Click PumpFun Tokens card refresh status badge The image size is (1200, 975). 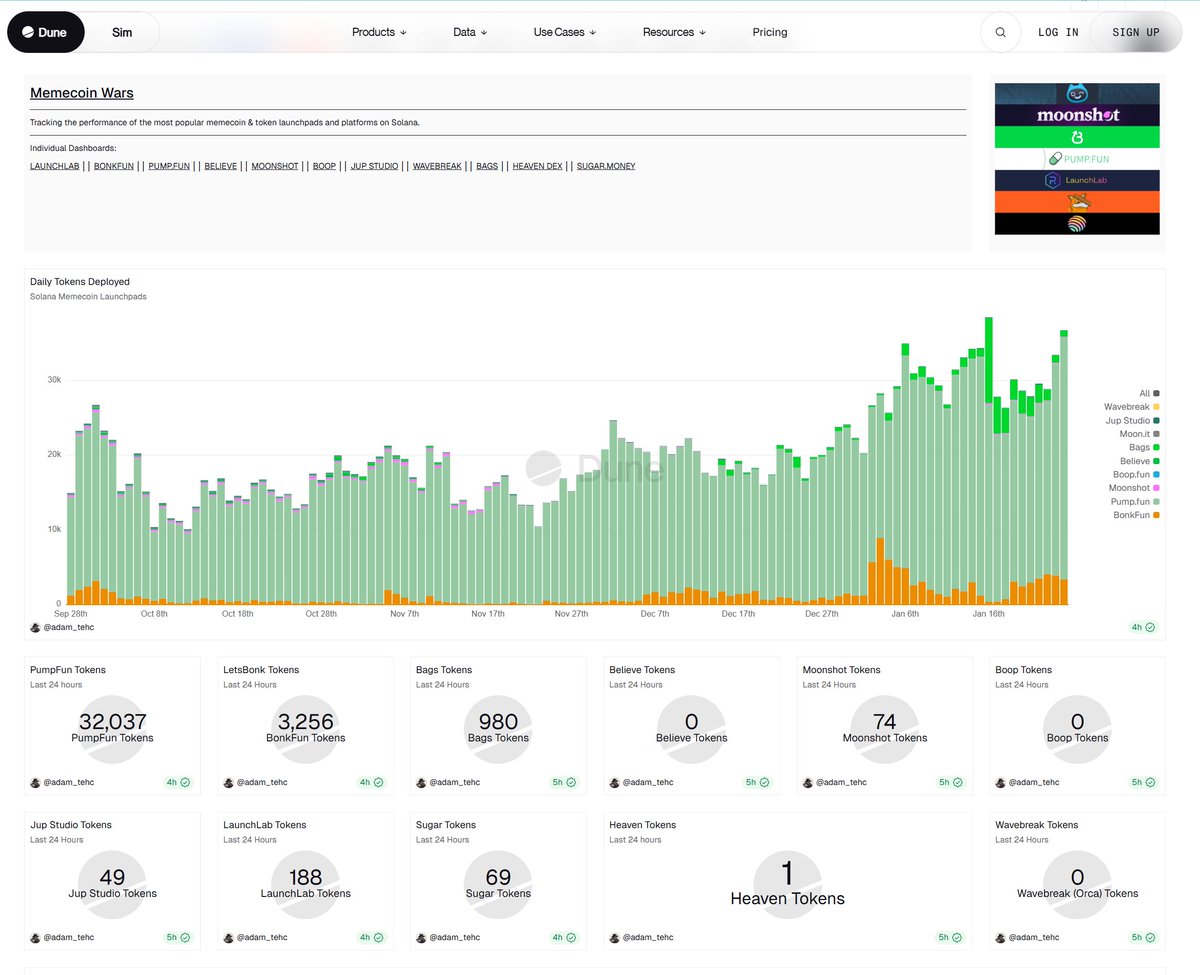tap(178, 782)
